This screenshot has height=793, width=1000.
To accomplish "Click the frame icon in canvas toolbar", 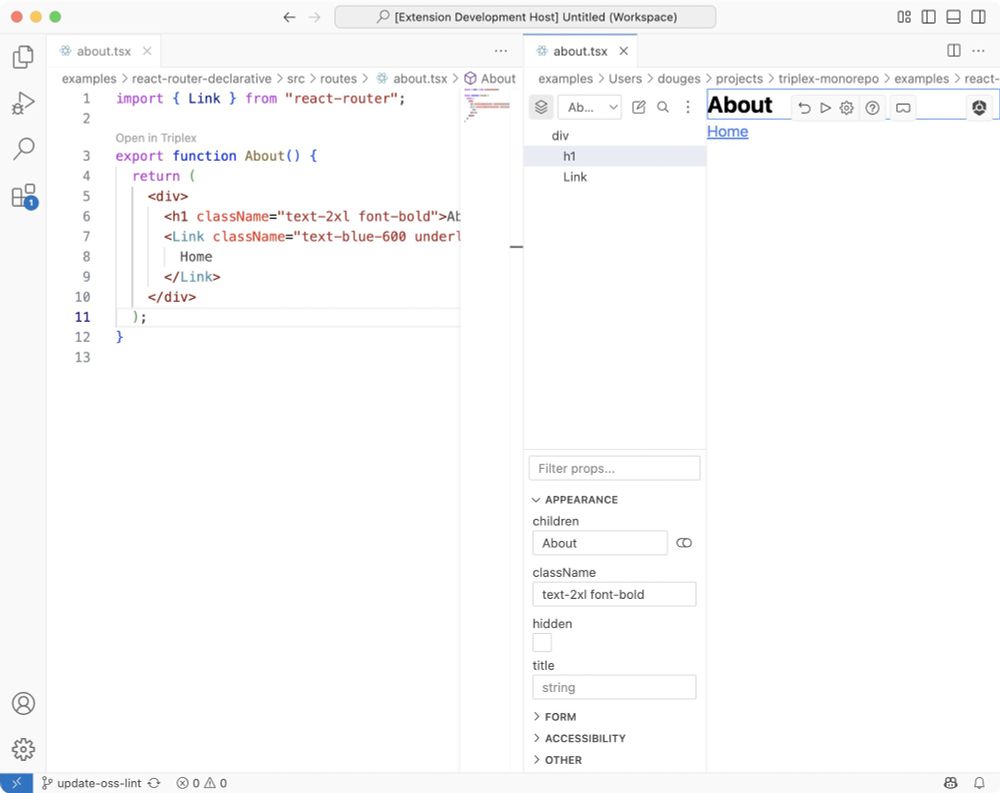I will (903, 108).
